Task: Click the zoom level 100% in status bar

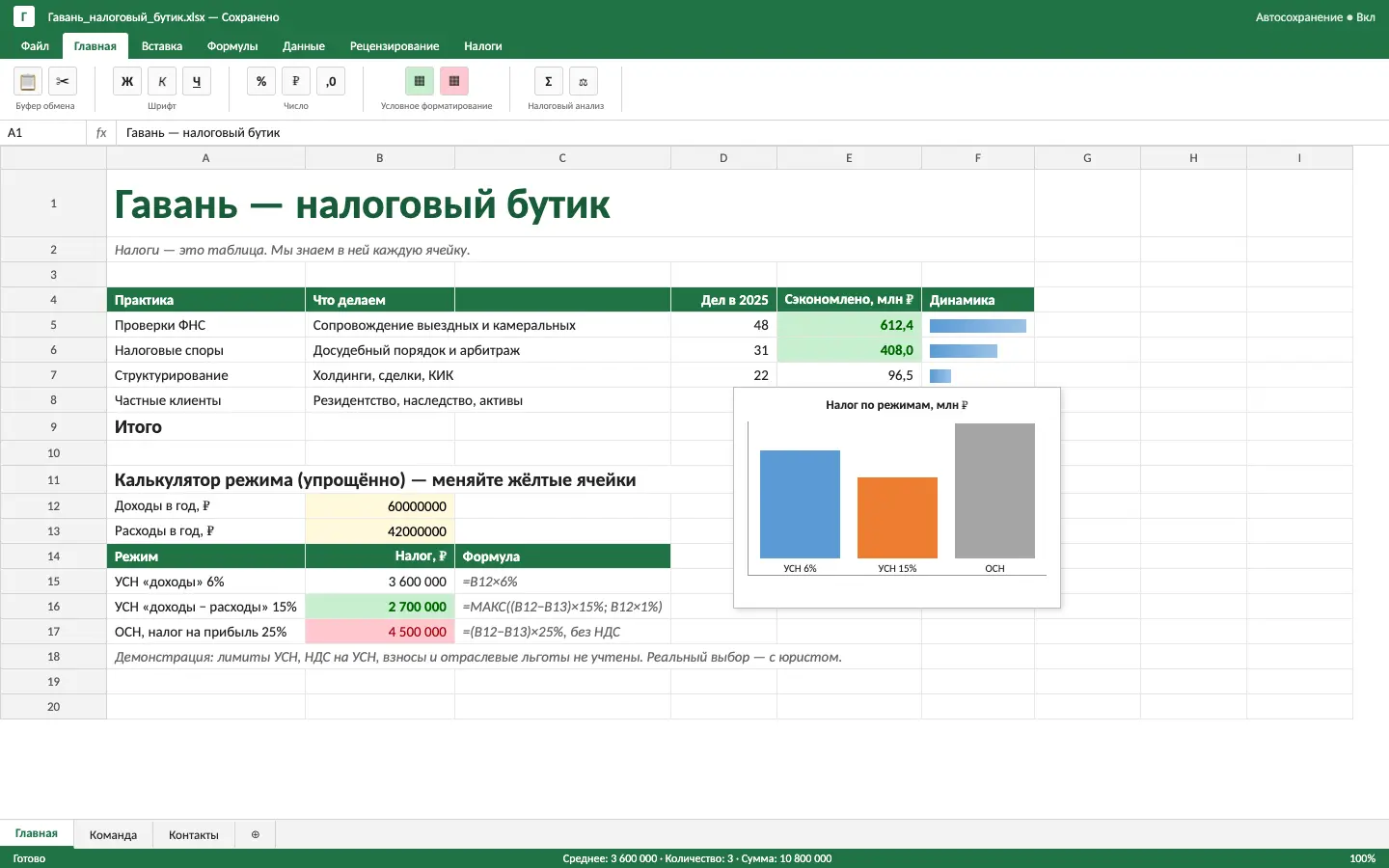Action: [1363, 858]
